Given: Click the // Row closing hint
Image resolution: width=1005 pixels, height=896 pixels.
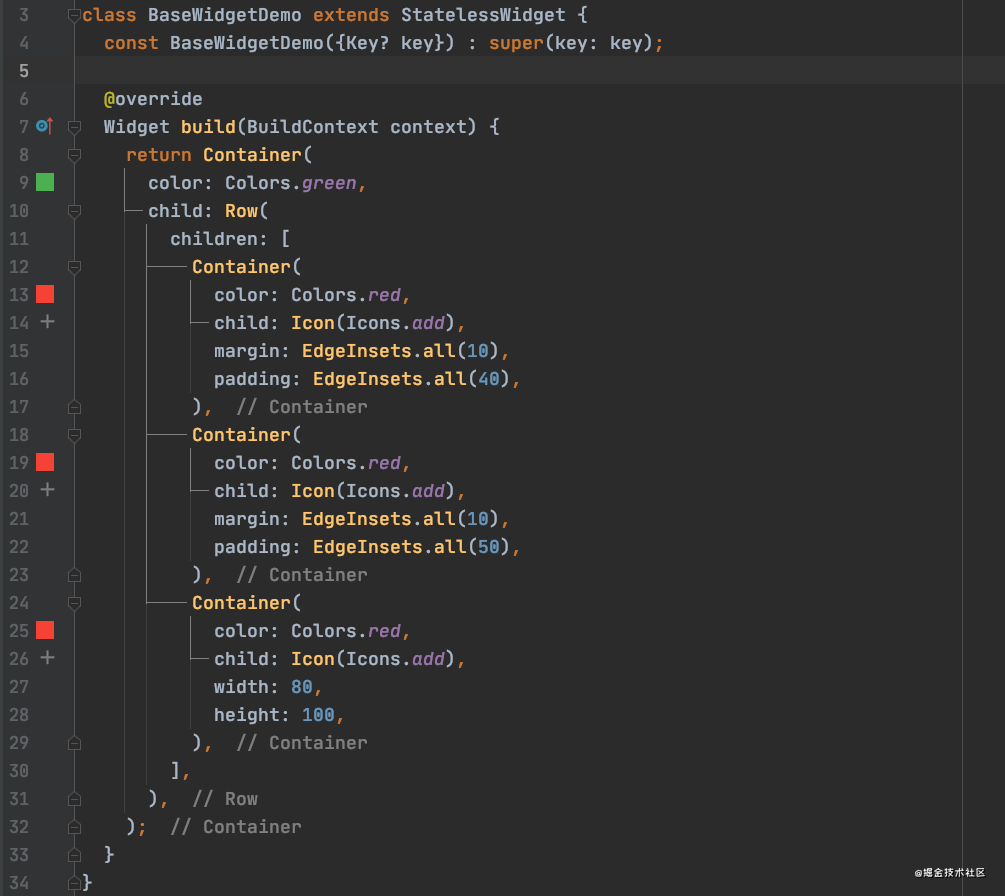Looking at the screenshot, I should pyautogui.click(x=225, y=799).
